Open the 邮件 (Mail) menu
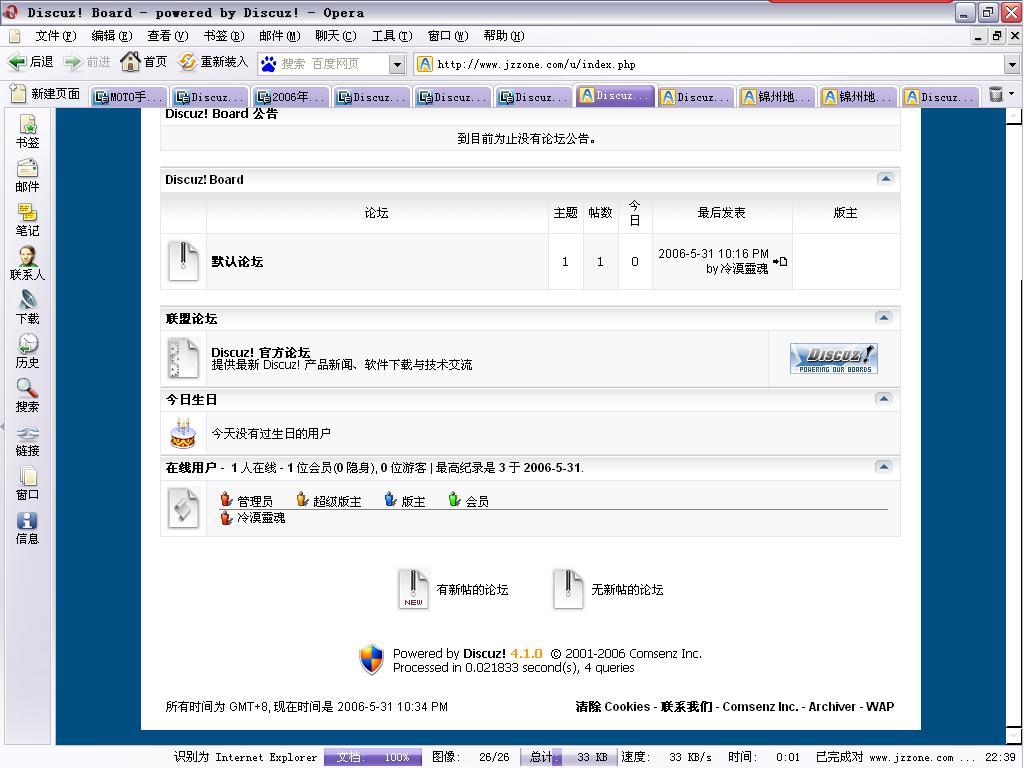The width and height of the screenshot is (1024, 768). [x=280, y=36]
